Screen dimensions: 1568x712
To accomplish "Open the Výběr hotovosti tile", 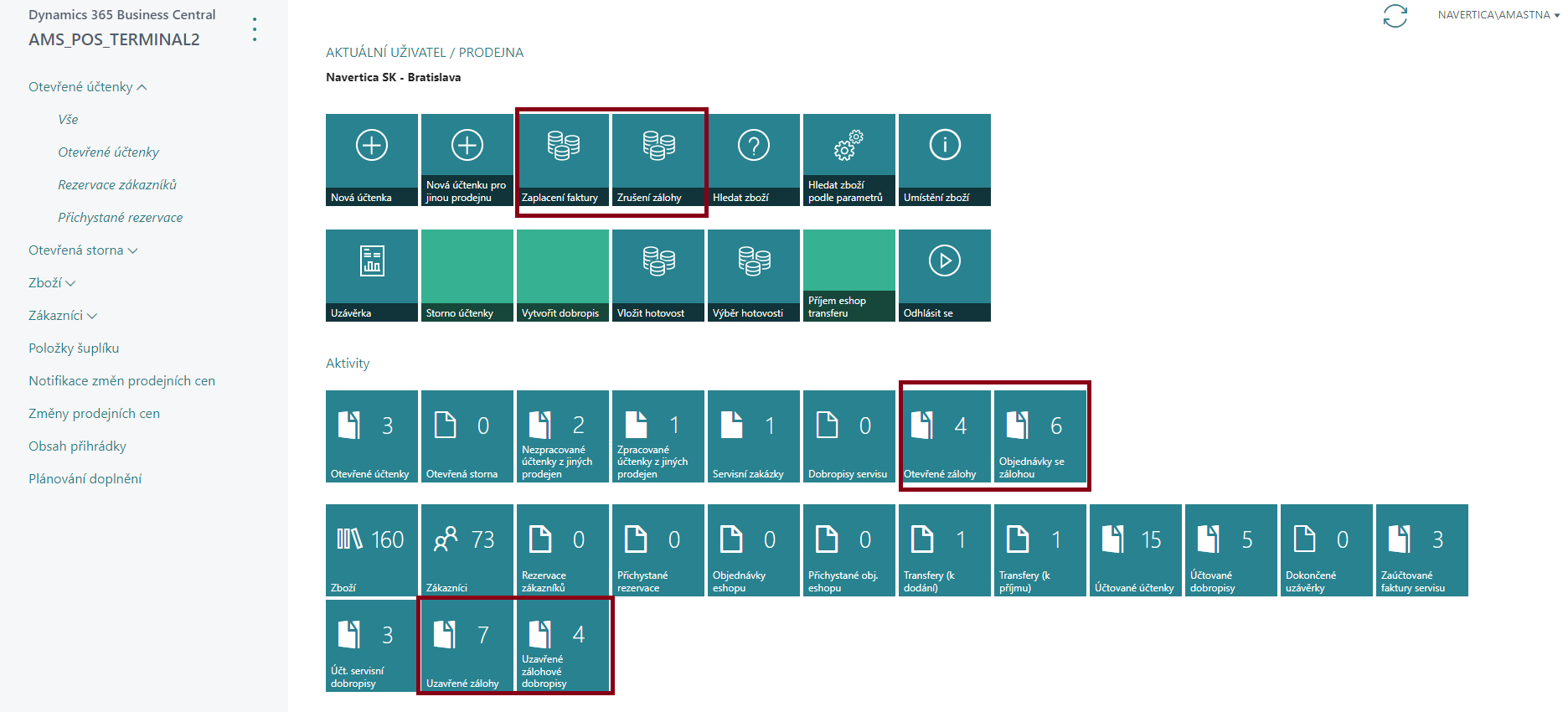I will pos(754,276).
